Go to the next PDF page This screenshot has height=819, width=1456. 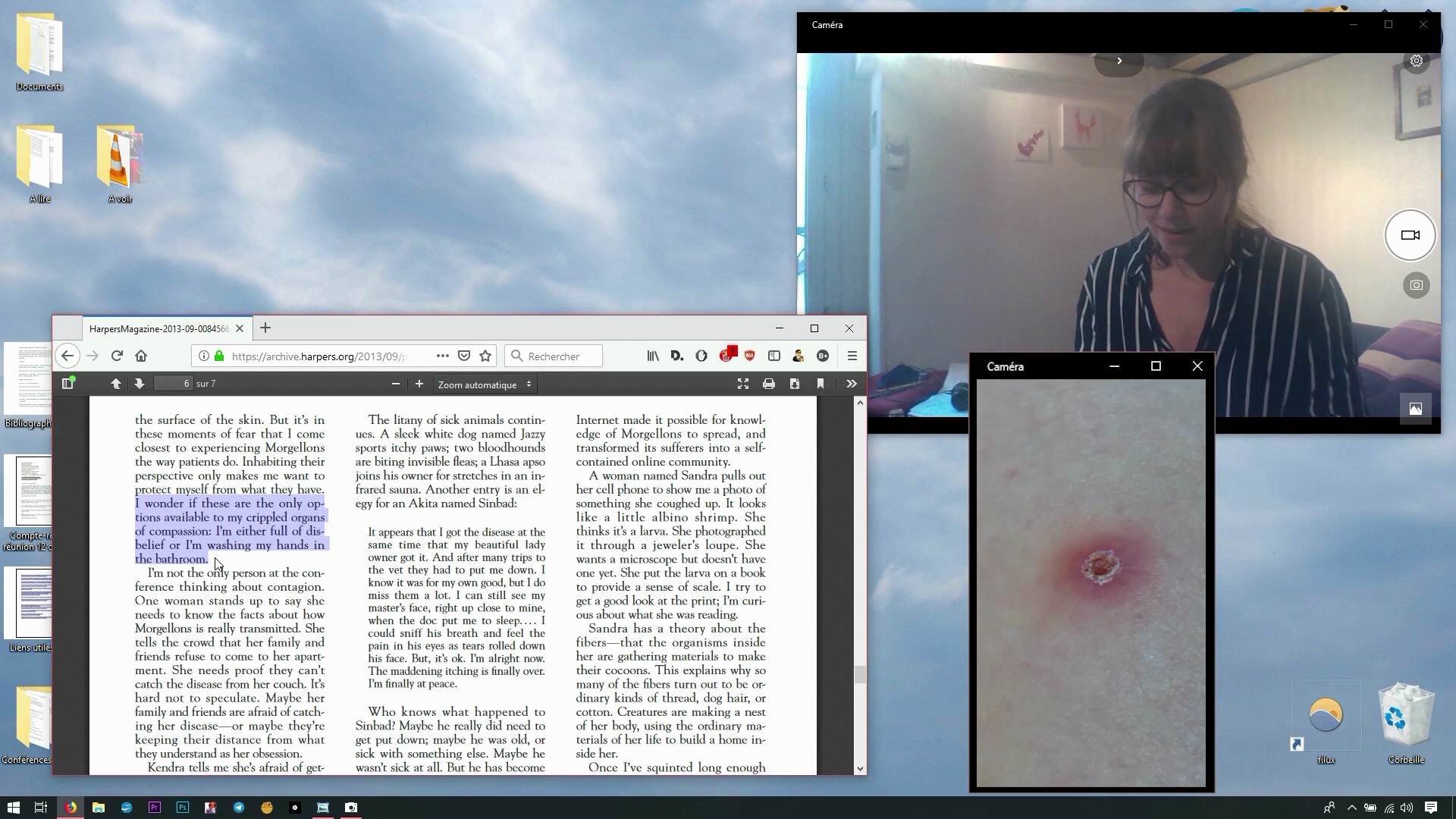pyautogui.click(x=140, y=384)
